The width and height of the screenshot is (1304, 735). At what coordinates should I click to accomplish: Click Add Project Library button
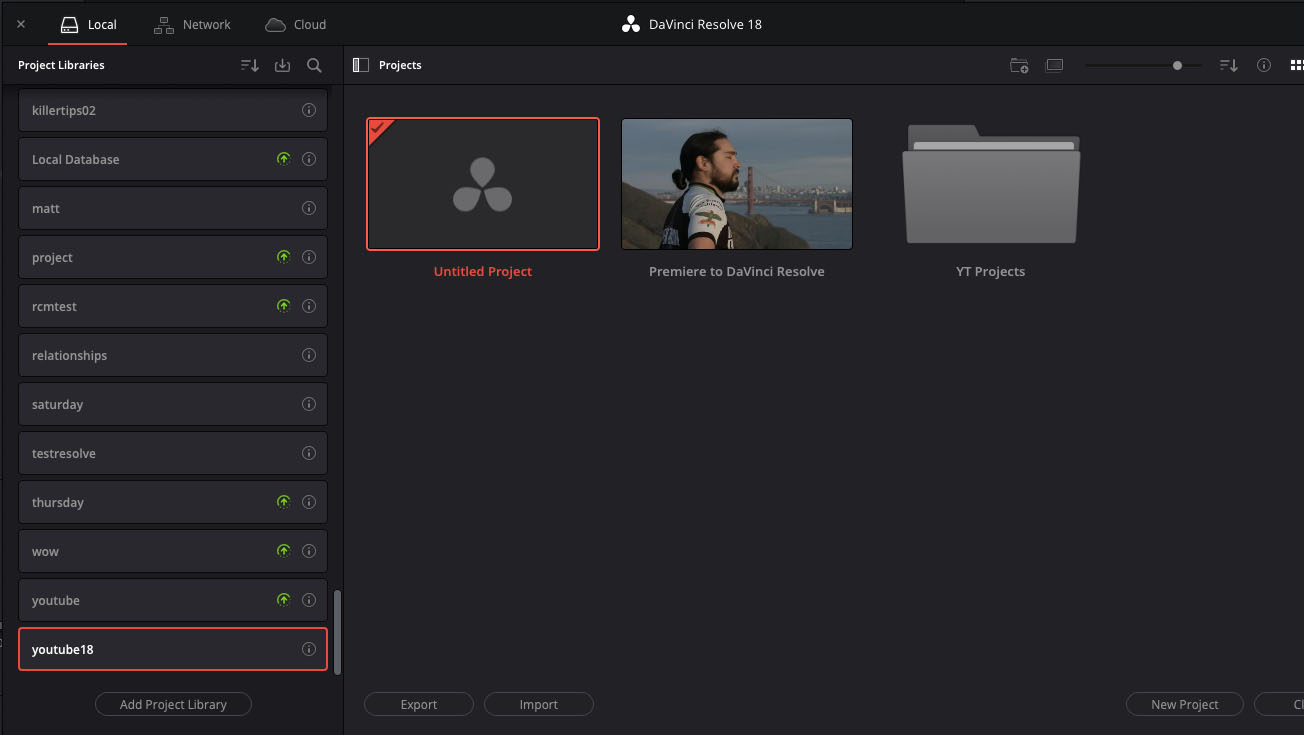tap(173, 704)
